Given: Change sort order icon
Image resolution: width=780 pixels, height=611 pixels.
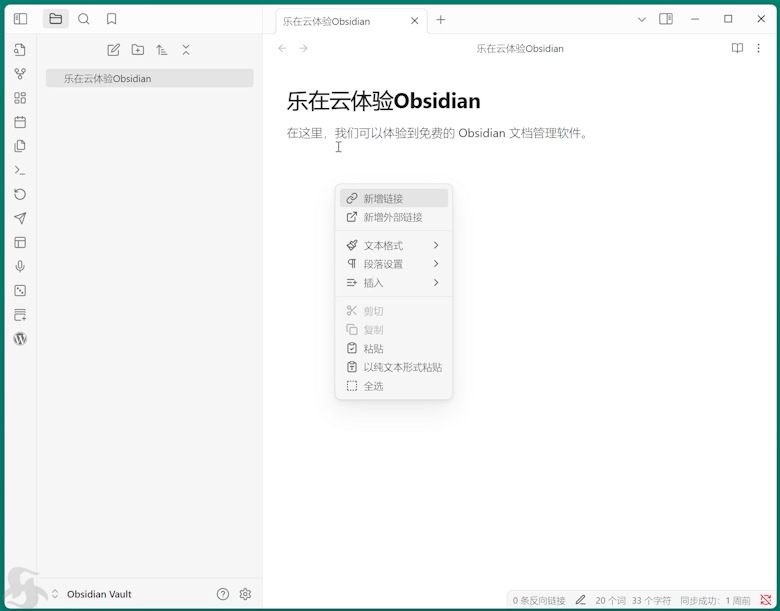Looking at the screenshot, I should (162, 50).
